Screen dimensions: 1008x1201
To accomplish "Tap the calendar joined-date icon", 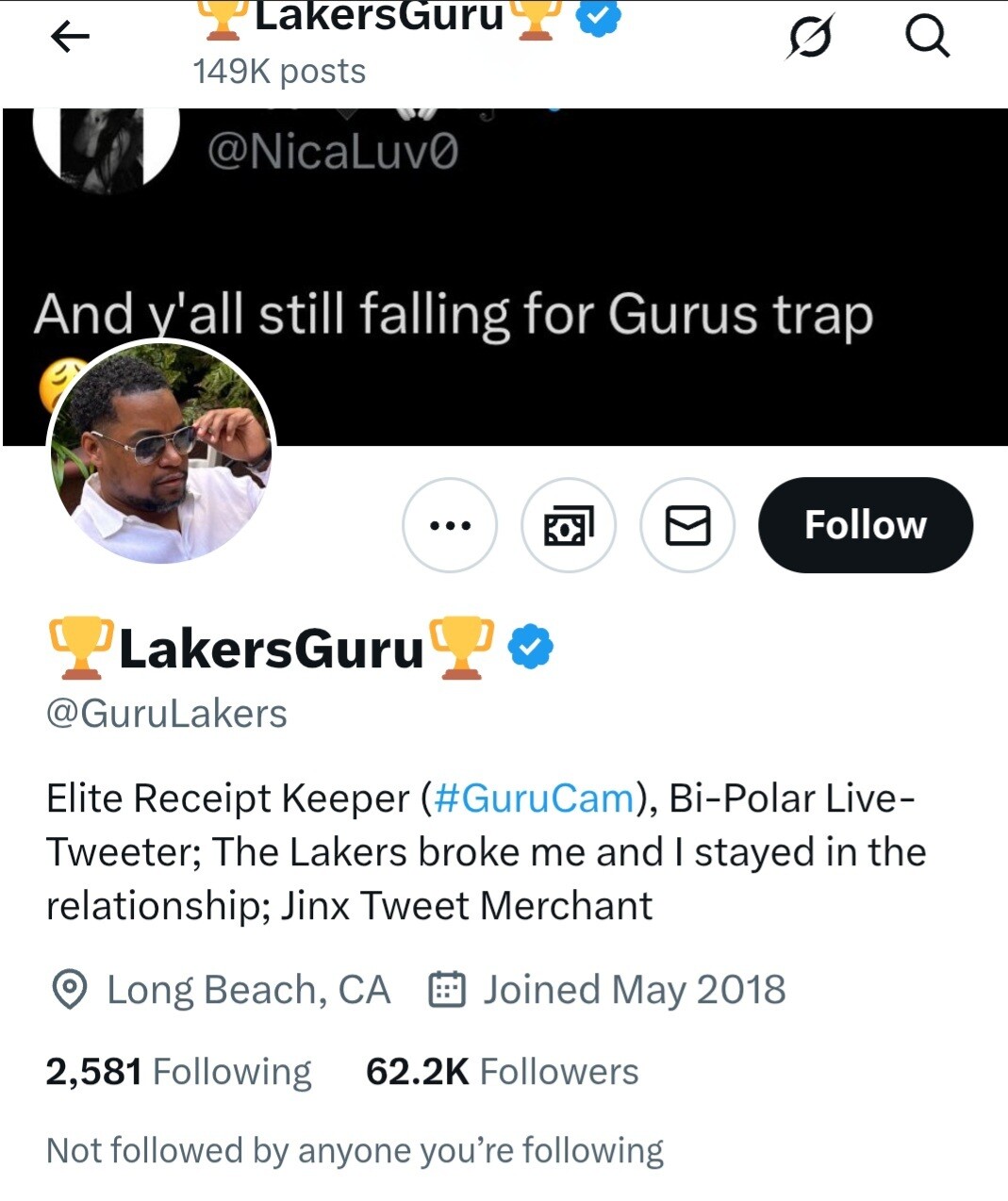I will [x=447, y=990].
